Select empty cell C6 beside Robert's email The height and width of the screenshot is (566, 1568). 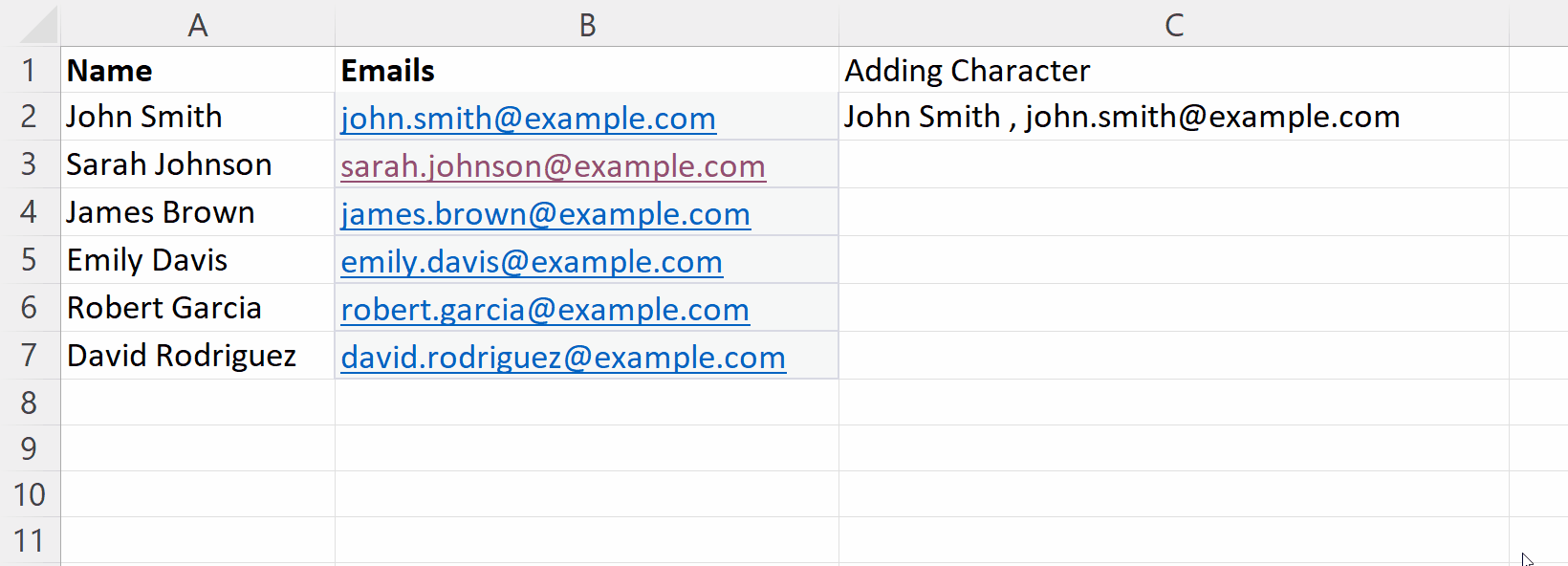(x=1174, y=308)
